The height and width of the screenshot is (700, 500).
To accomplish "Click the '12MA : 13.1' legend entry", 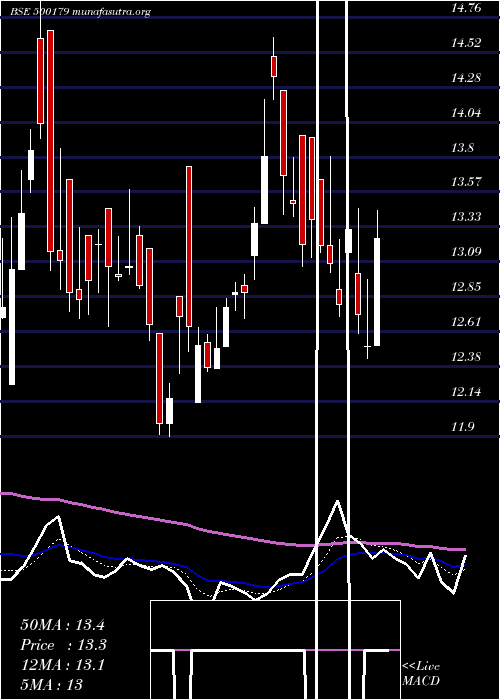I will click(x=62, y=665).
